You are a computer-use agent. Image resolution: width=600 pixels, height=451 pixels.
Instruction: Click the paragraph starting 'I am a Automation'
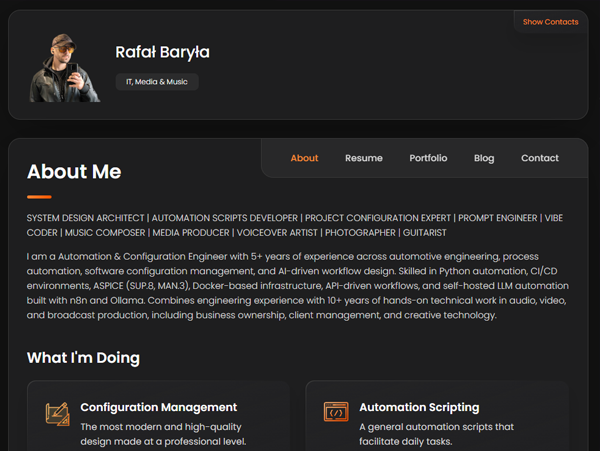point(298,286)
